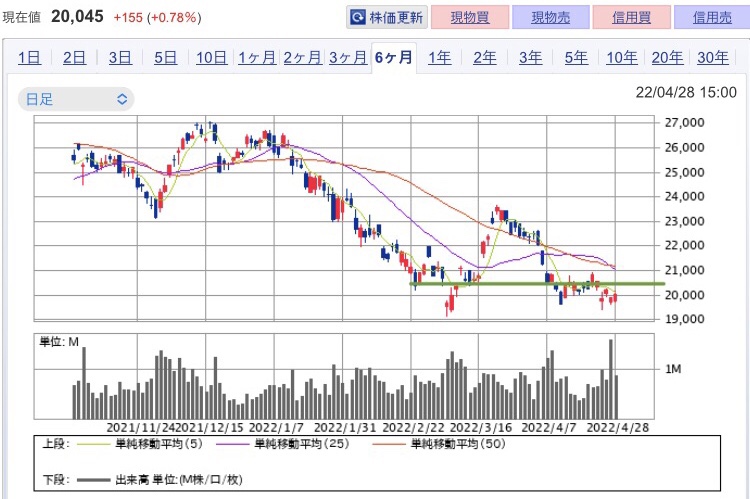750x499 pixels.
Task: Select the 2日 period tab
Action: click(74, 58)
